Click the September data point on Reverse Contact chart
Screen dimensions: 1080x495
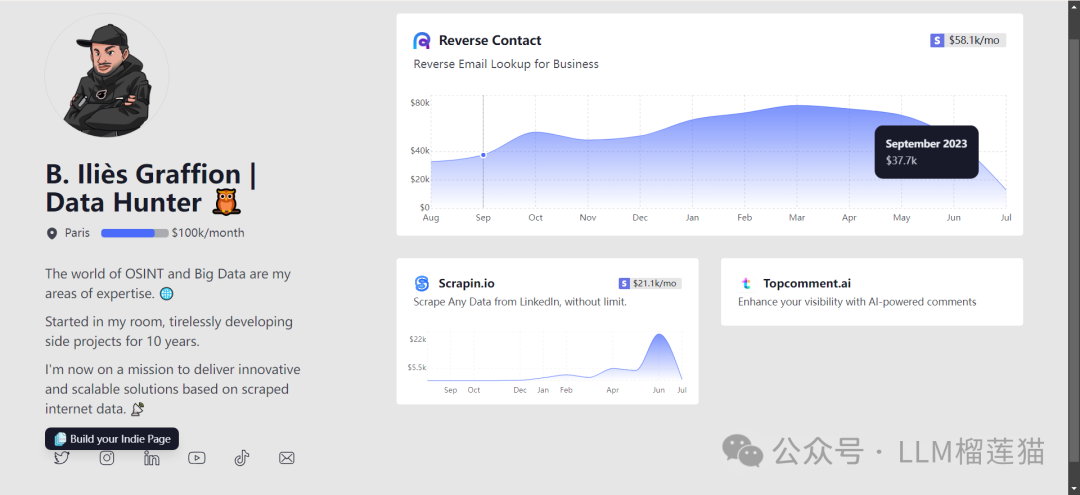[x=484, y=155]
